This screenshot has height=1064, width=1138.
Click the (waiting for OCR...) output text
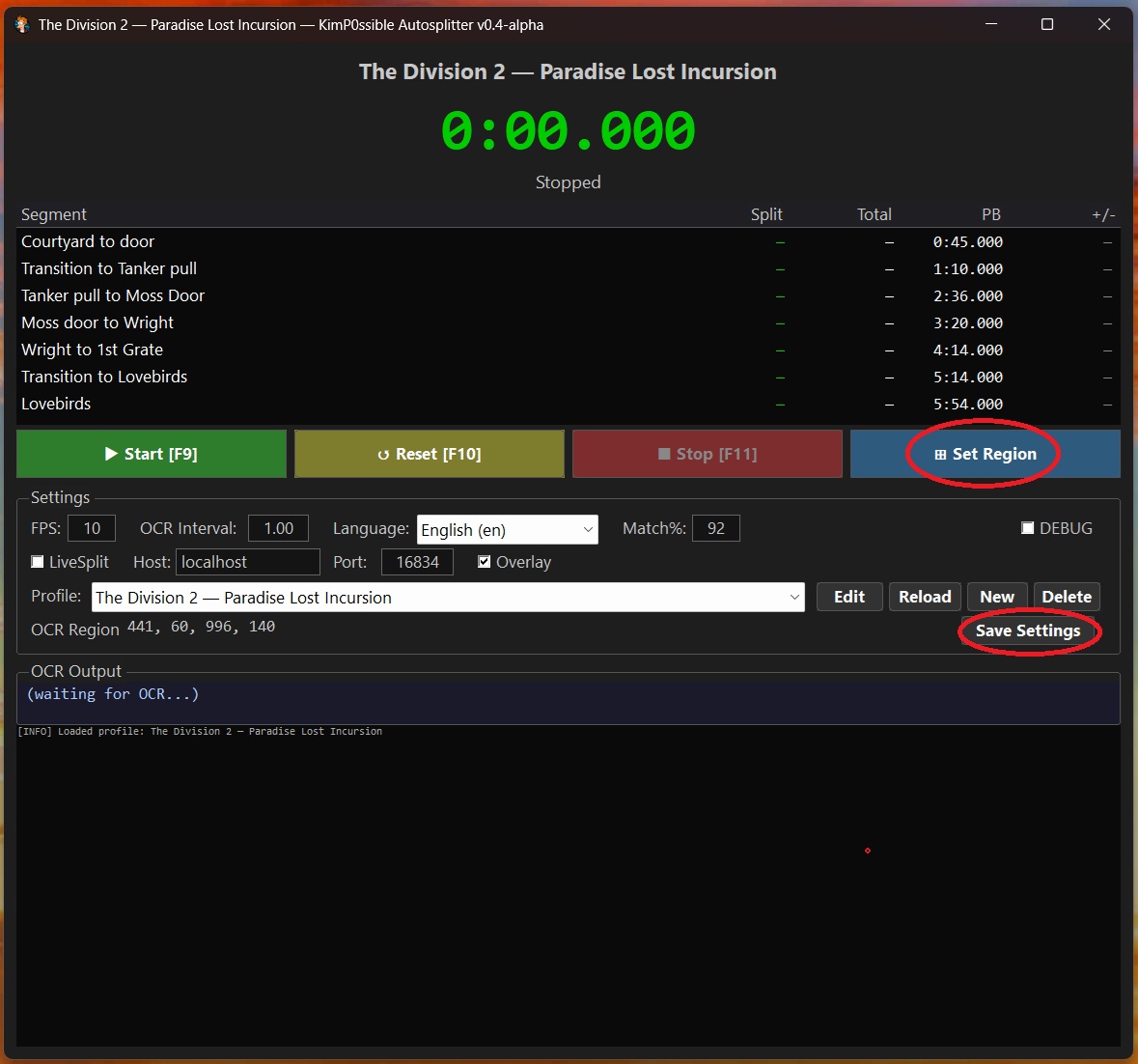coord(113,694)
